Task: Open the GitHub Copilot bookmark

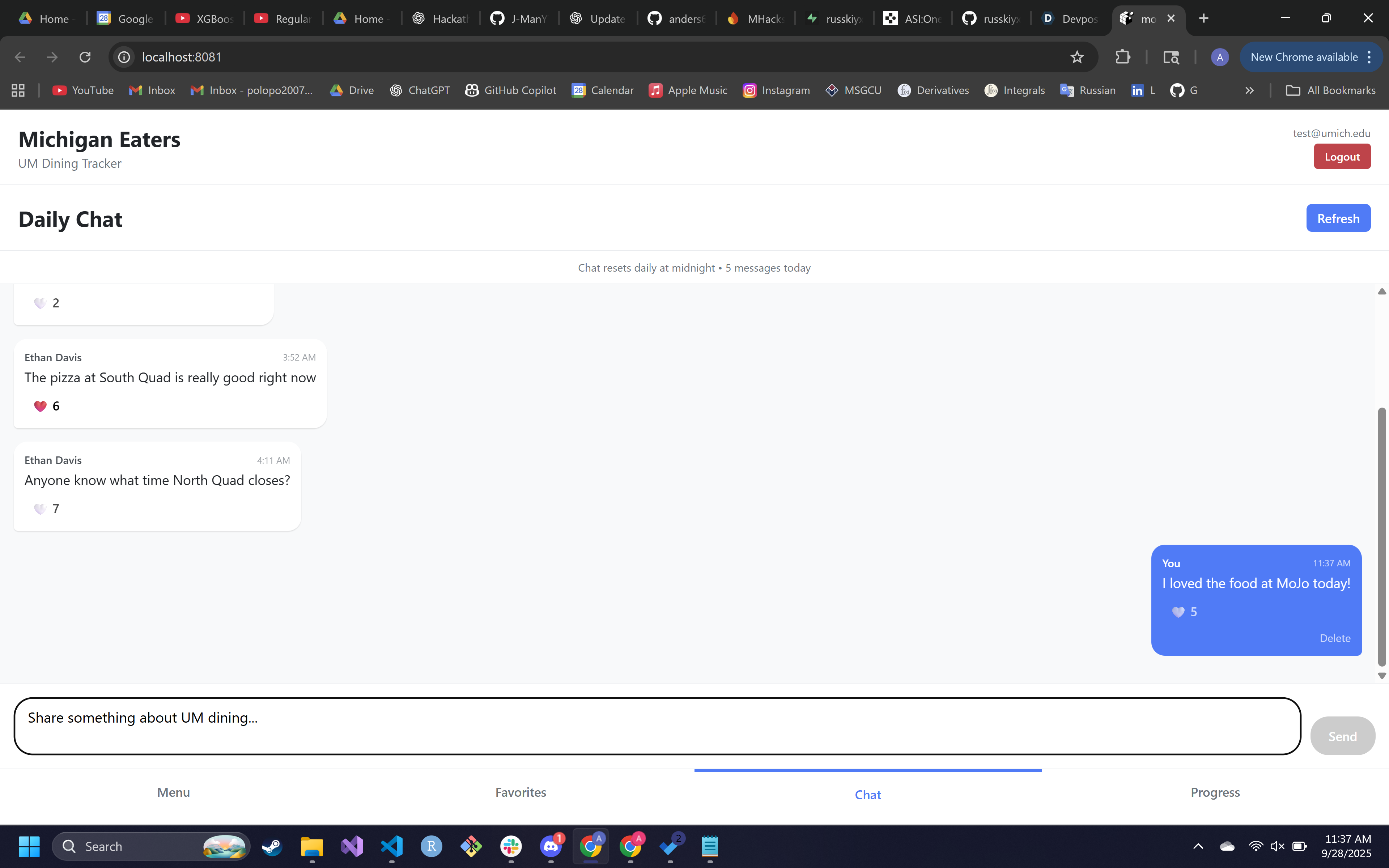Action: (x=511, y=90)
